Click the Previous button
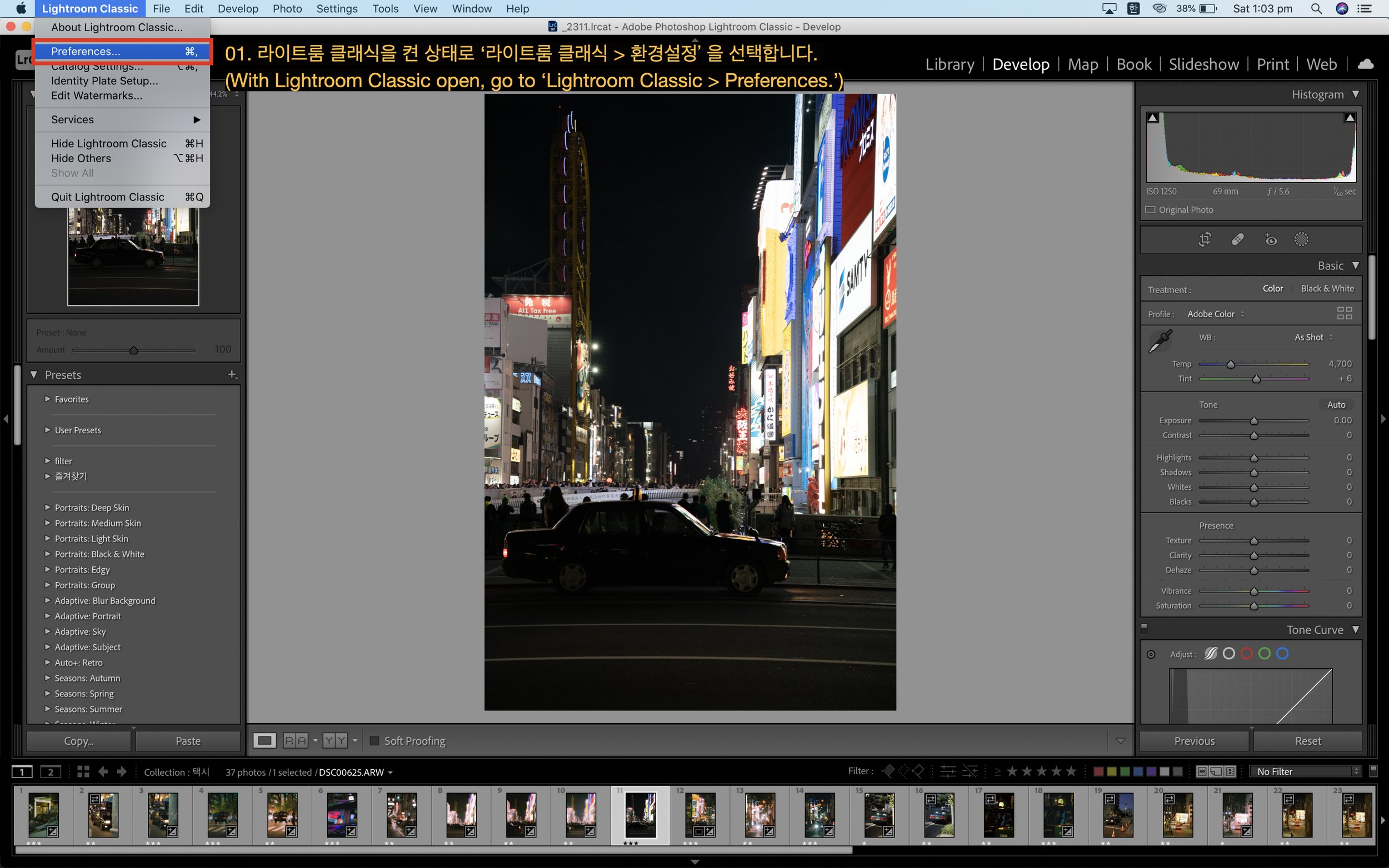 click(x=1194, y=741)
